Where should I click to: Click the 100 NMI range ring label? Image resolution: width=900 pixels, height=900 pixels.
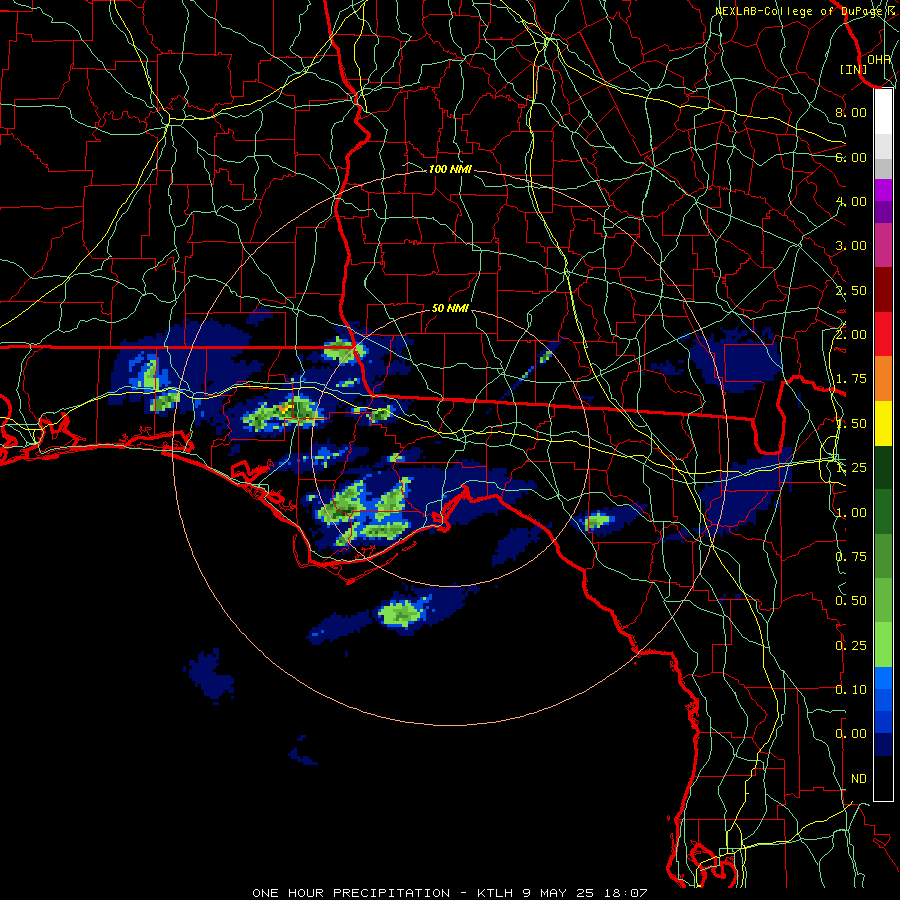coord(450,169)
